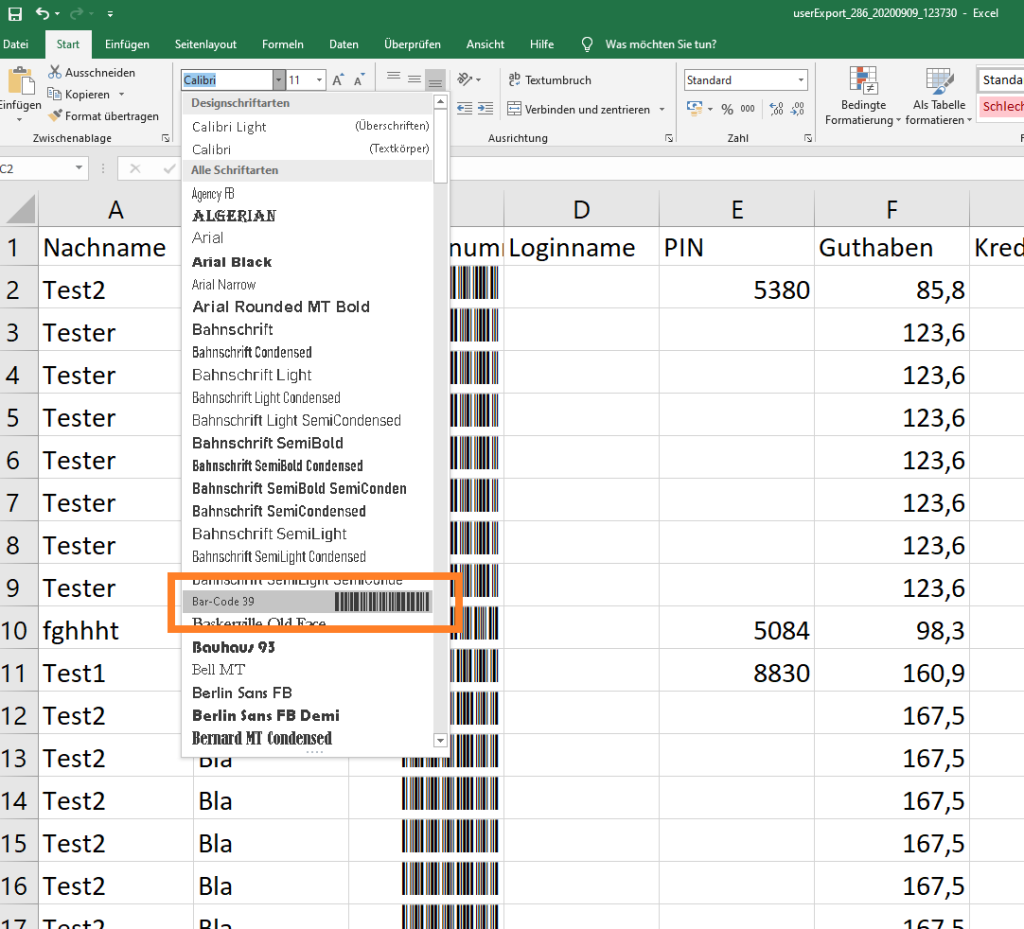The height and width of the screenshot is (929, 1024).
Task: Apply percent style format
Action: coord(727,109)
